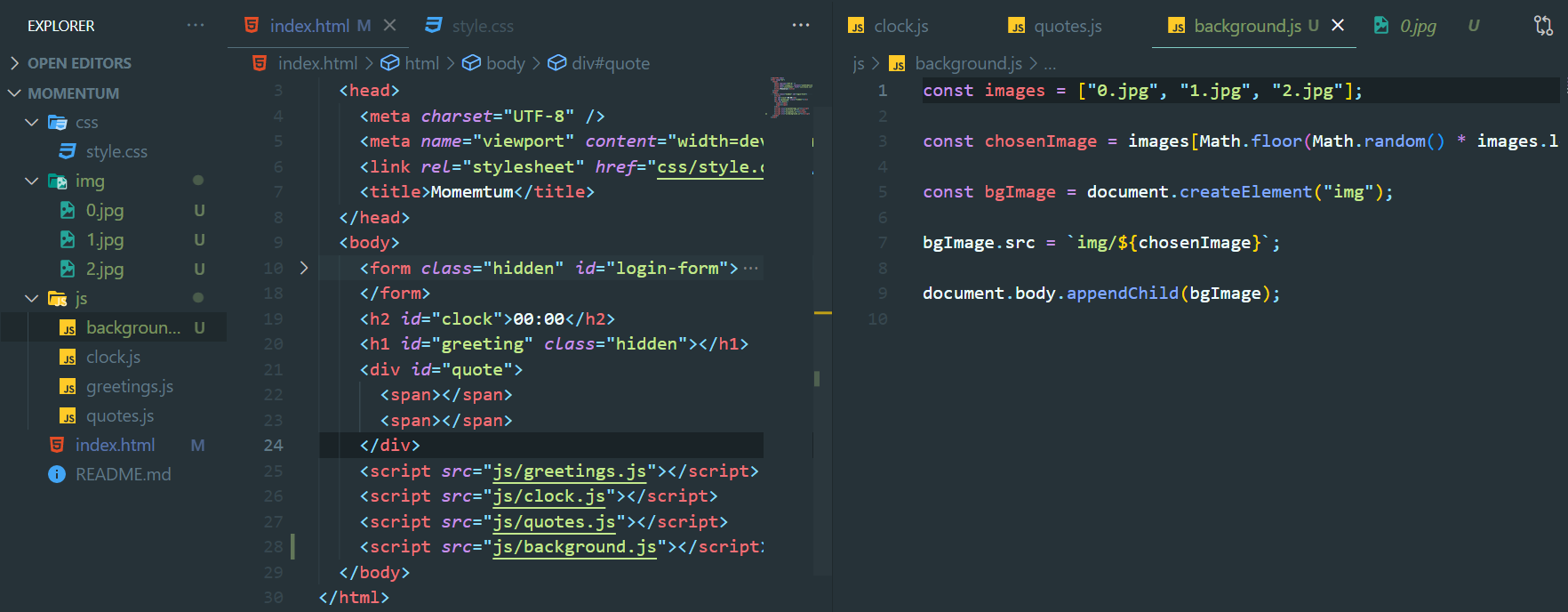Open left editor group more actions ellipsis
This screenshot has width=1568, height=612.
point(801,26)
